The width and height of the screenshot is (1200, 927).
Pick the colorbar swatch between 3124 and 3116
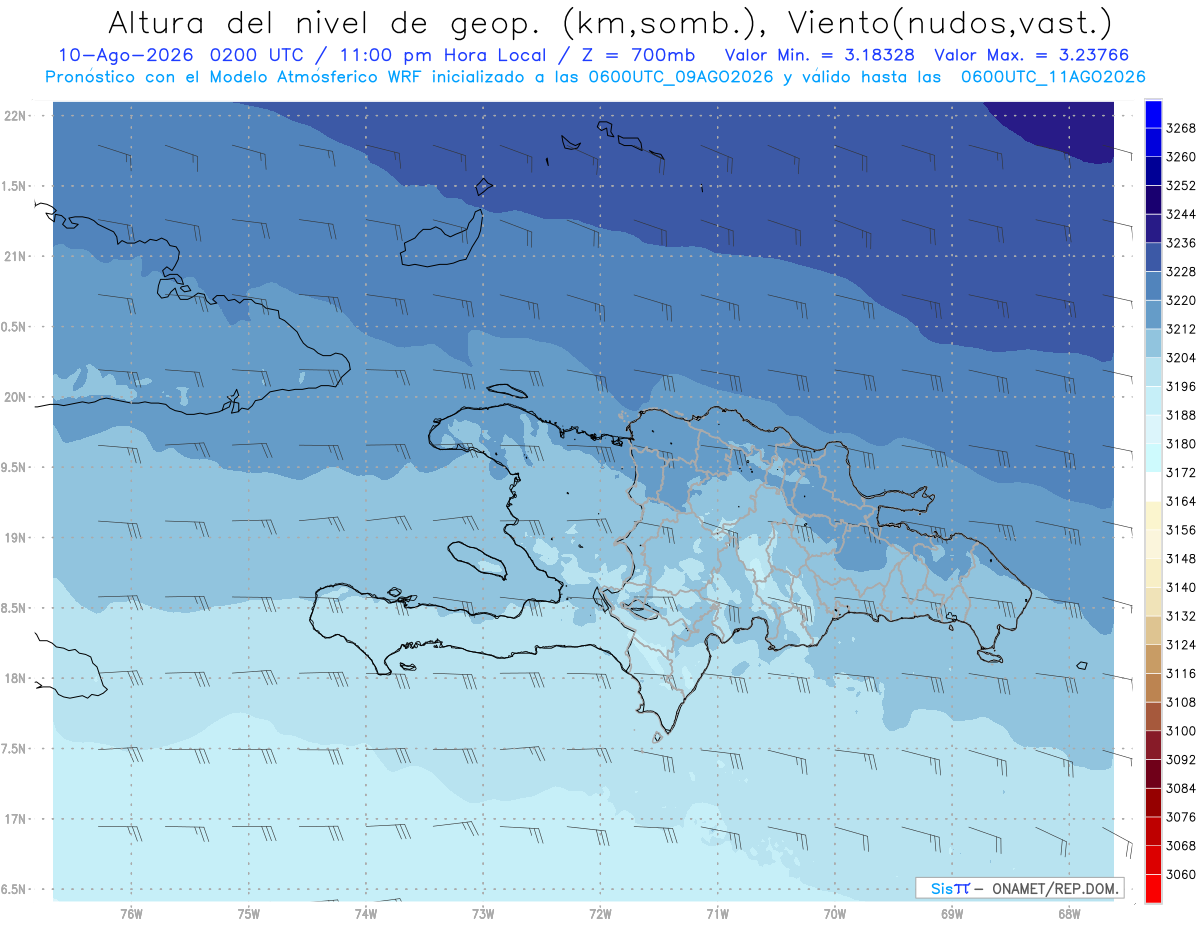(1153, 659)
